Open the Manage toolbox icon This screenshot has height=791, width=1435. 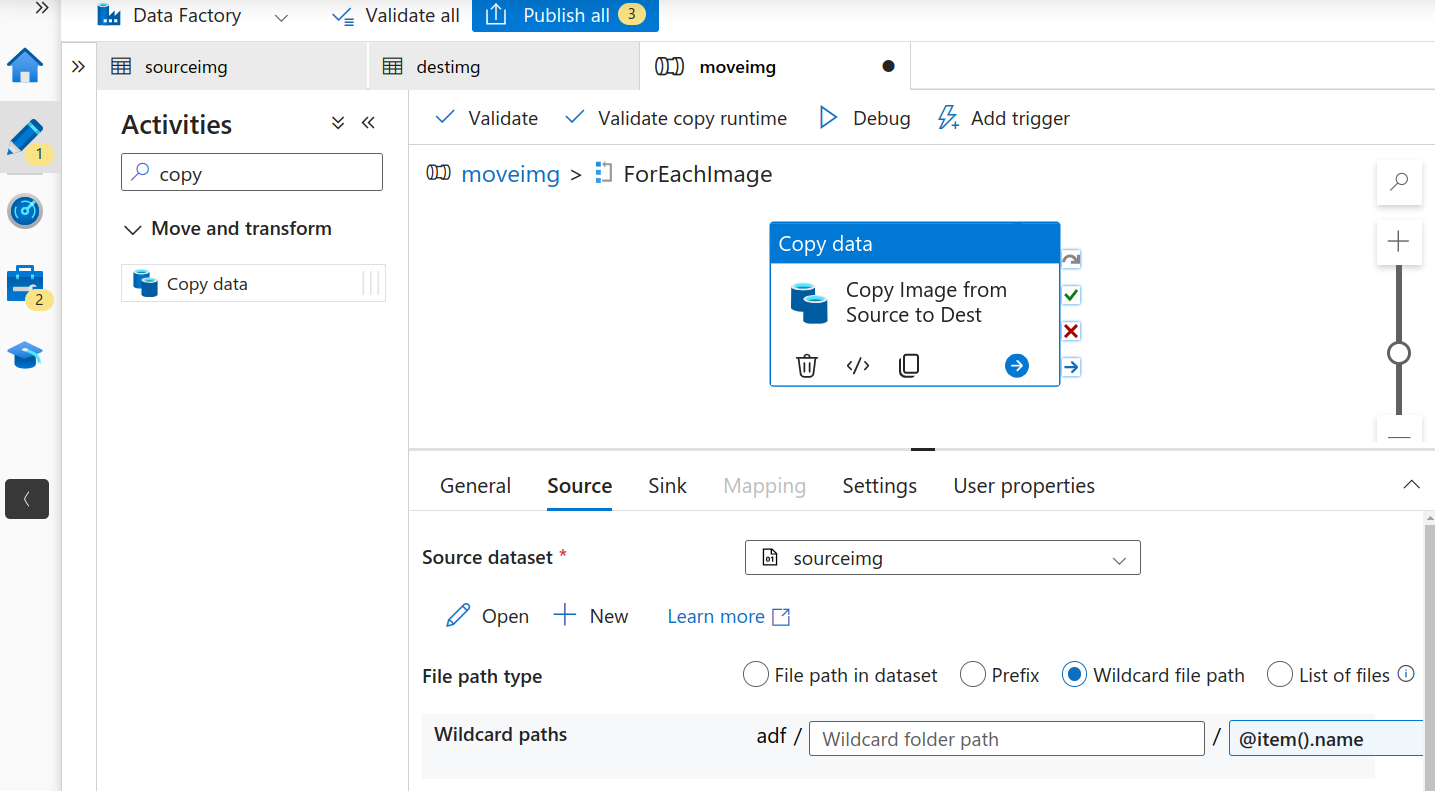26,284
